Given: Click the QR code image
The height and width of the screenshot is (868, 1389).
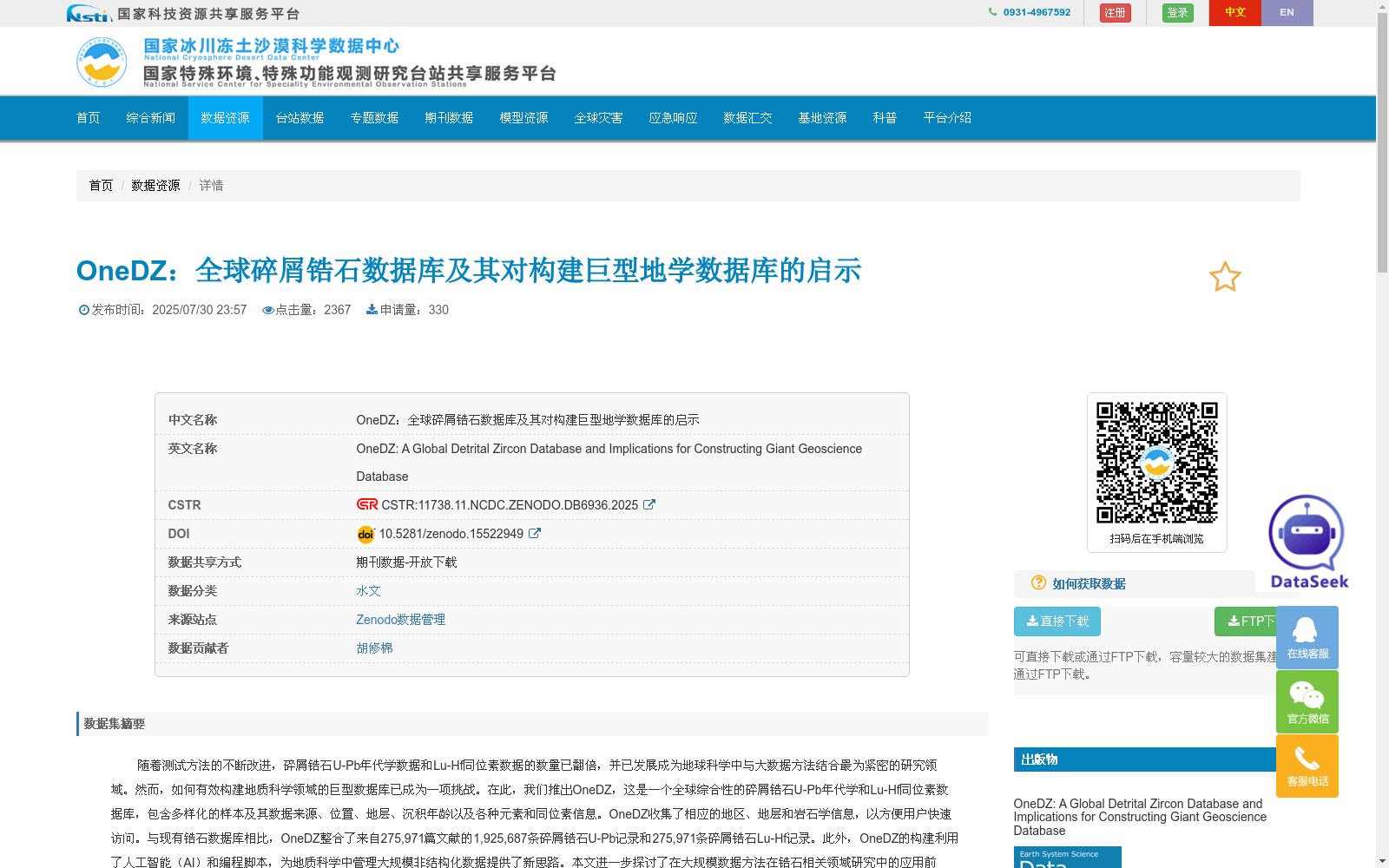Looking at the screenshot, I should pyautogui.click(x=1156, y=463).
